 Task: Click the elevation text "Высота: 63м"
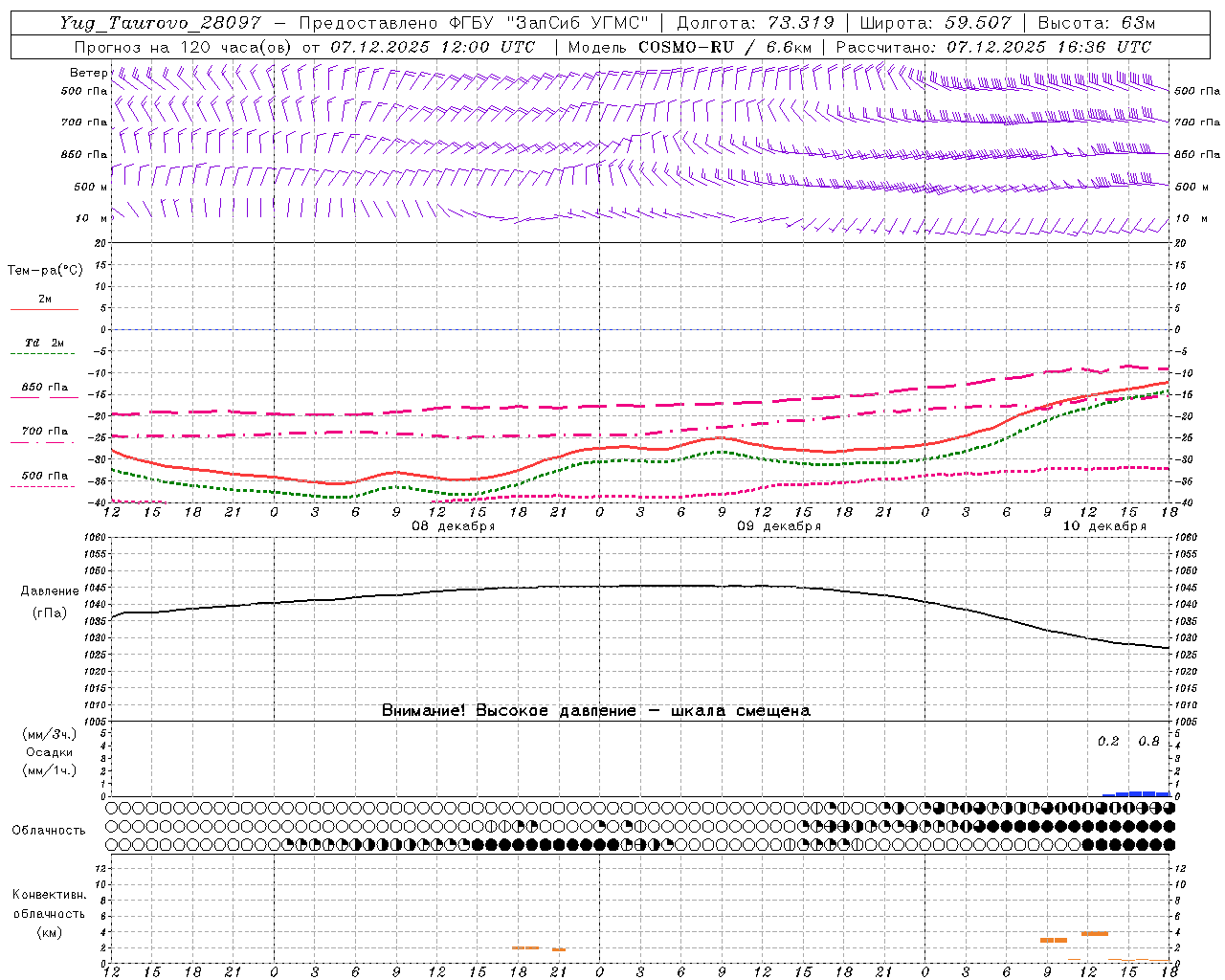(1096, 23)
